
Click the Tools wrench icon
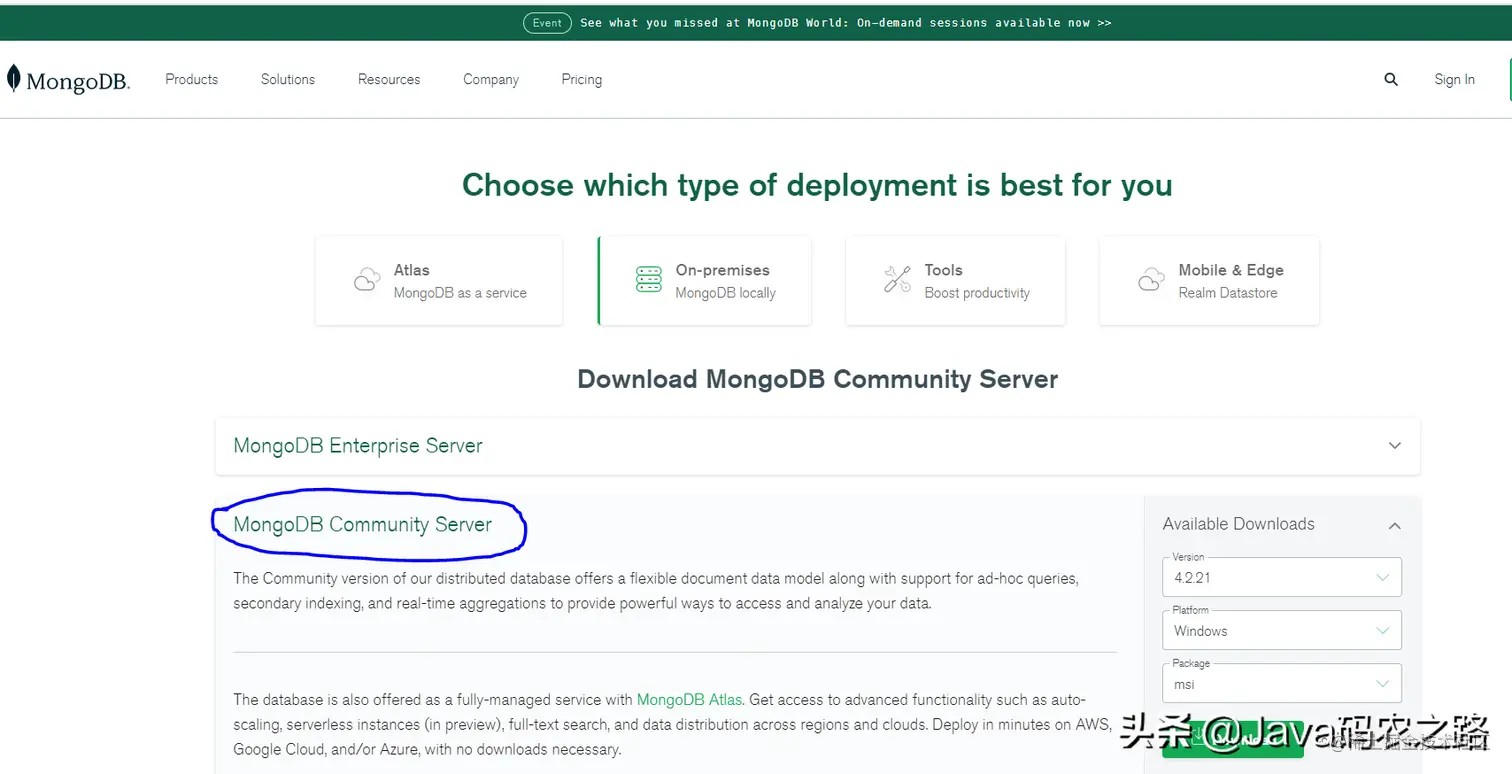click(897, 280)
